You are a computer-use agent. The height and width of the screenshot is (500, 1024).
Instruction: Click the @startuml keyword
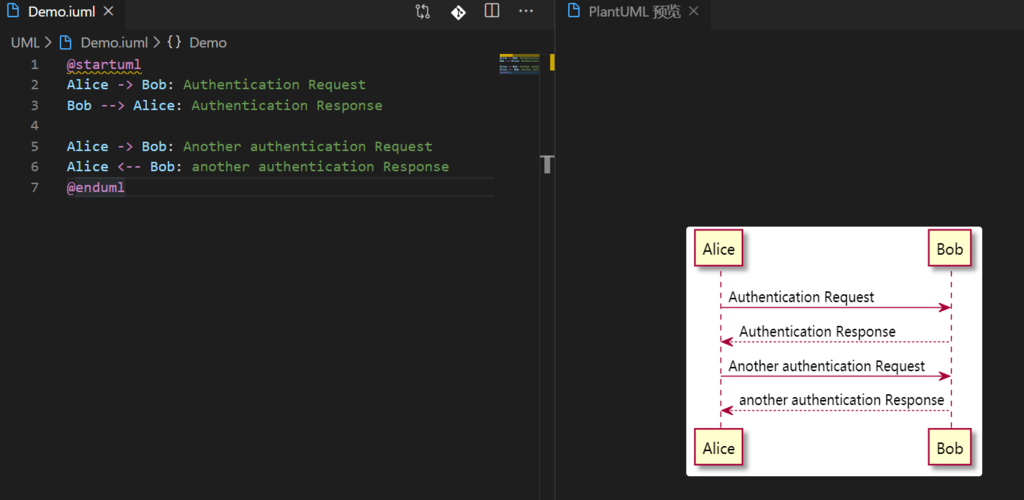[x=104, y=65]
